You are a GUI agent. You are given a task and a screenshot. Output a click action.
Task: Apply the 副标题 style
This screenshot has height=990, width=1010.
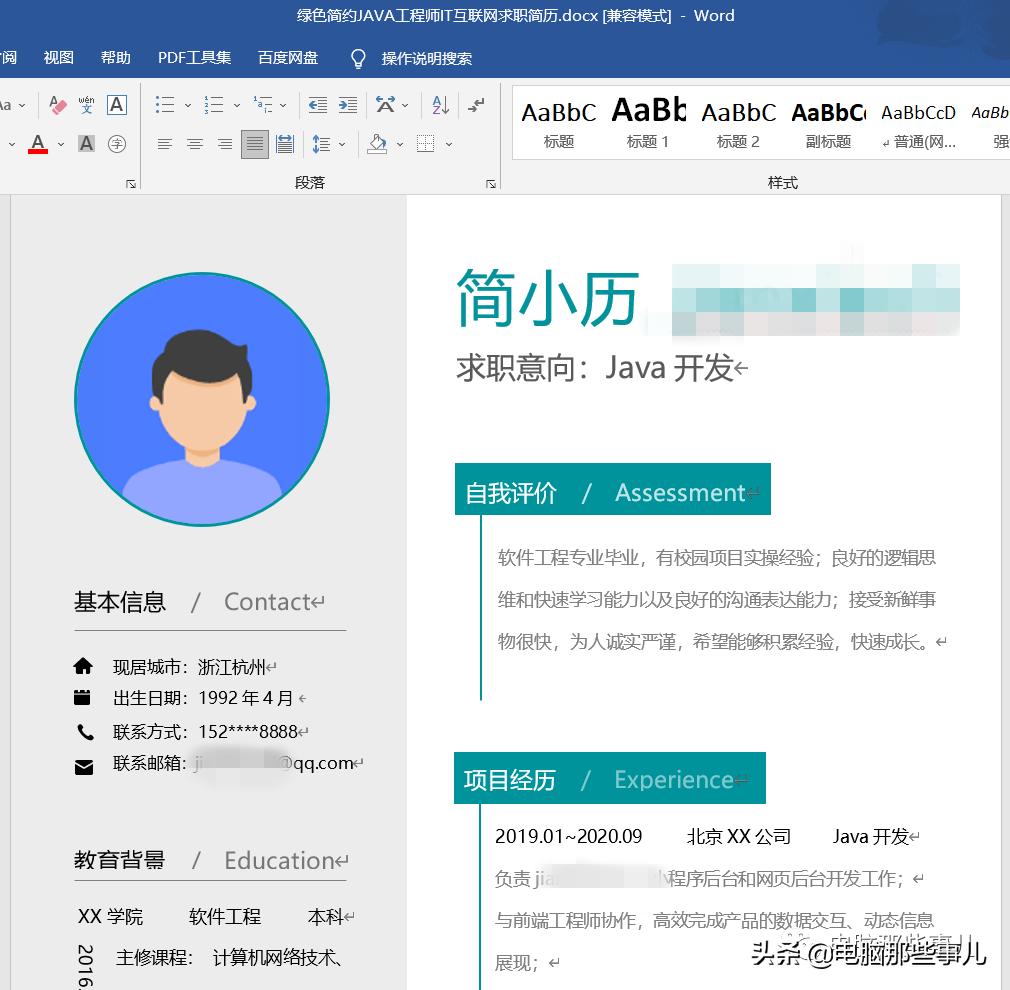tap(828, 120)
